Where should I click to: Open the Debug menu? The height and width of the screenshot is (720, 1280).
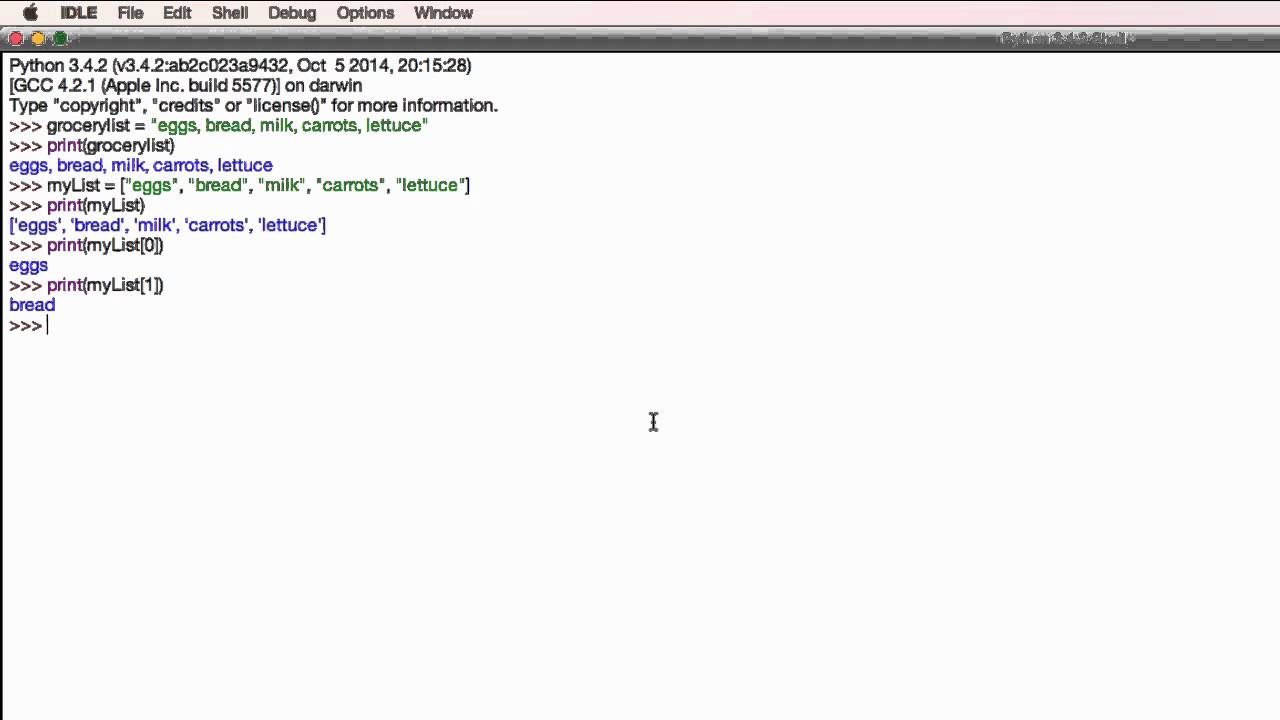[292, 13]
